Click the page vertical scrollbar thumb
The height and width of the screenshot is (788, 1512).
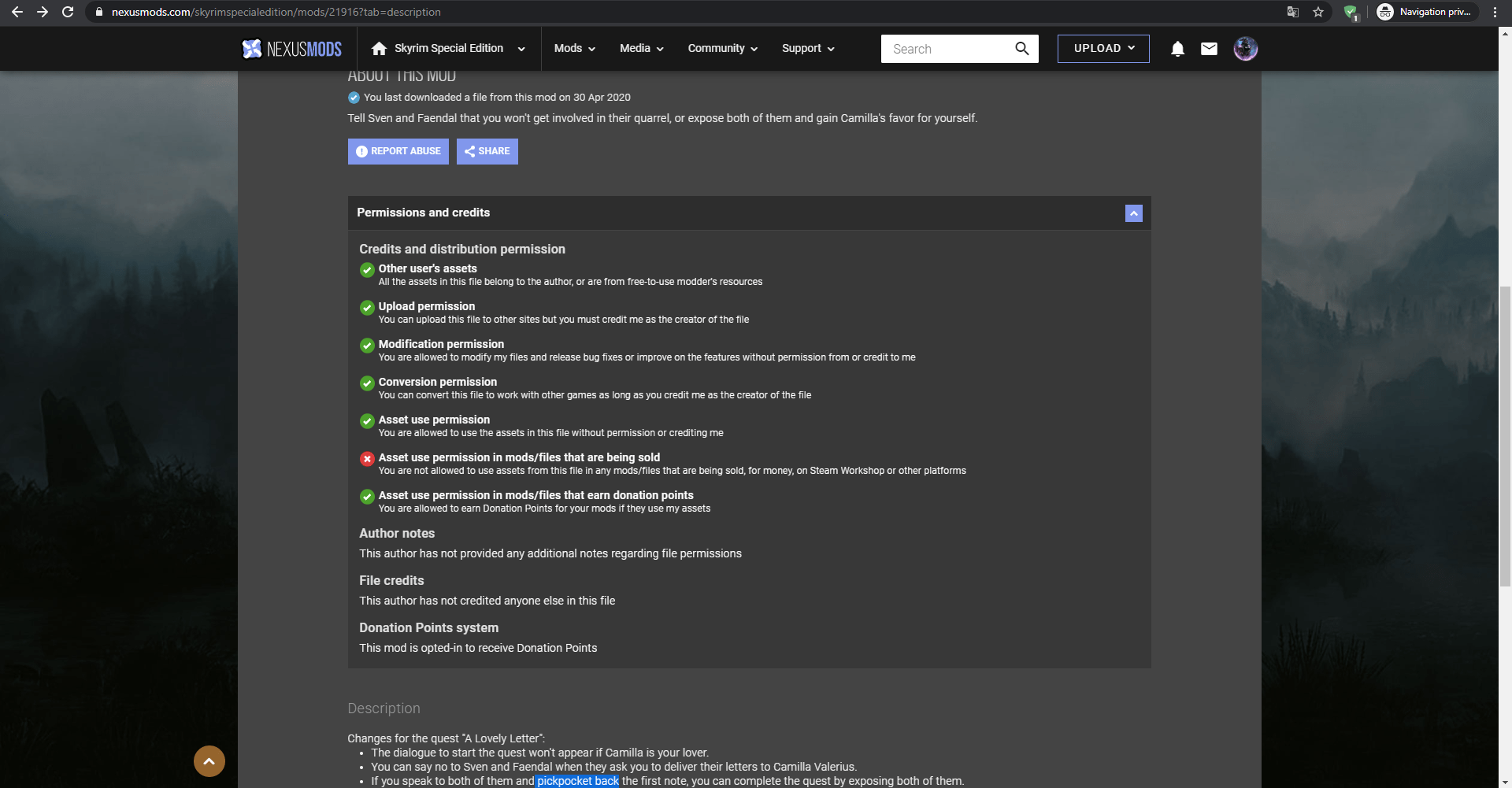(x=1505, y=437)
